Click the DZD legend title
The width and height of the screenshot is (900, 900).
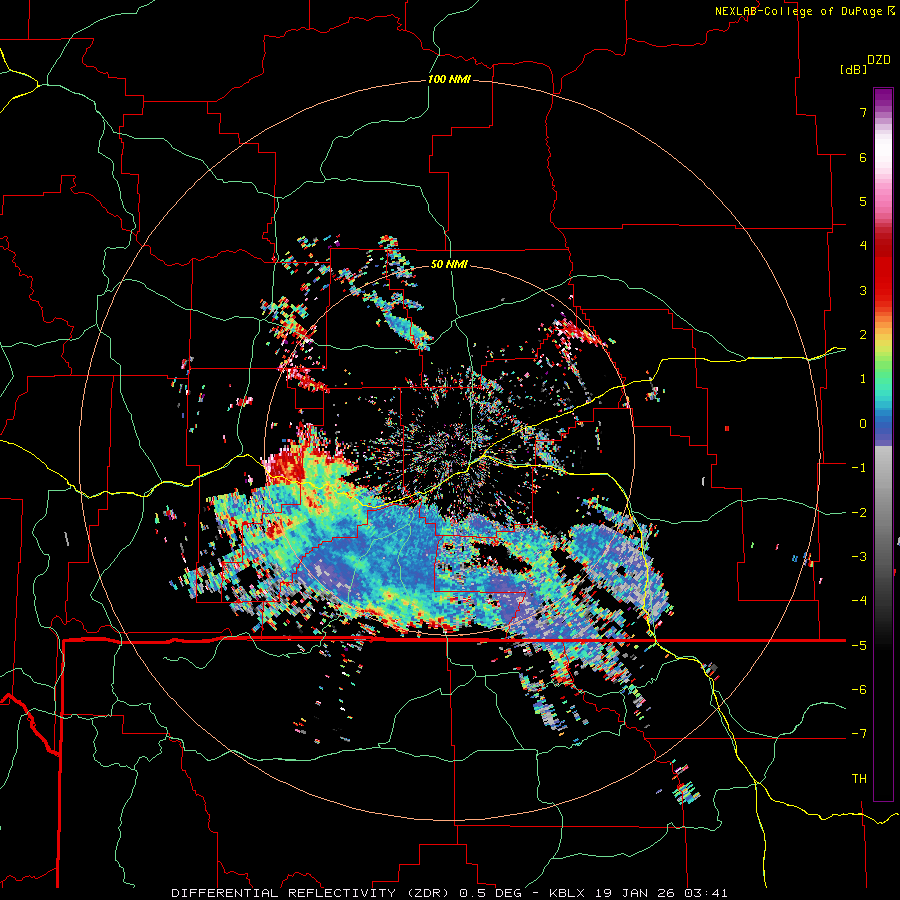879,60
